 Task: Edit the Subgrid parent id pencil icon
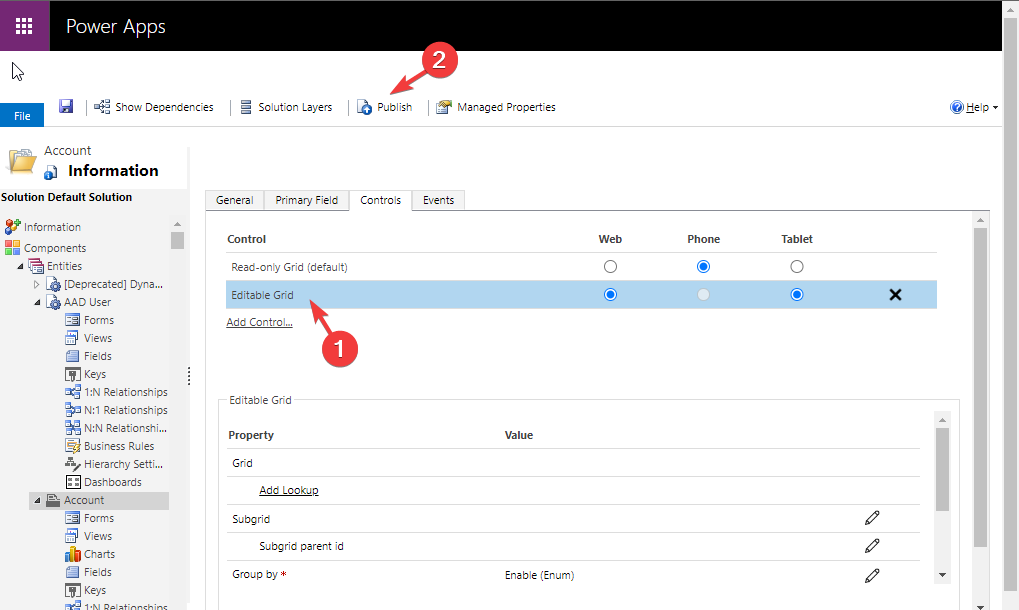[872, 546]
